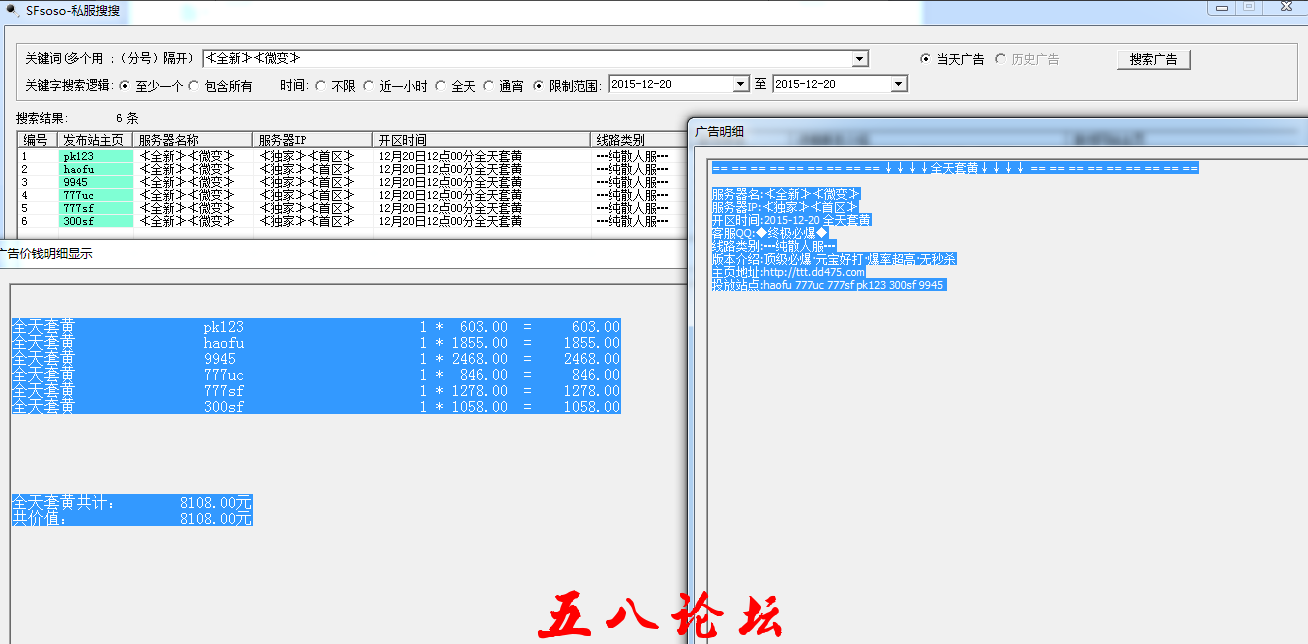Click the 服务器名称 column header
This screenshot has width=1308, height=644.
pyautogui.click(x=189, y=138)
